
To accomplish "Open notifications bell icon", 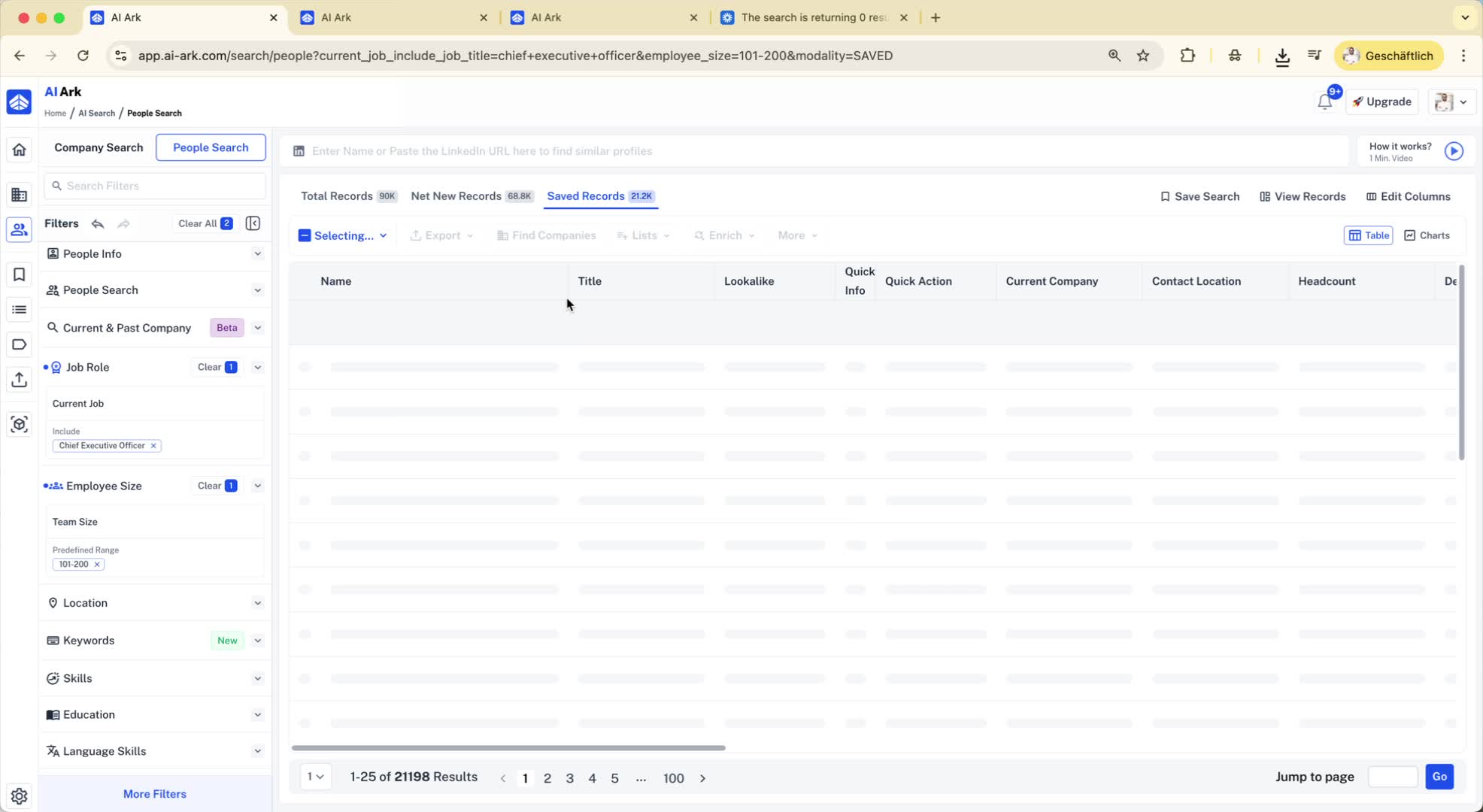I will tap(1324, 102).
